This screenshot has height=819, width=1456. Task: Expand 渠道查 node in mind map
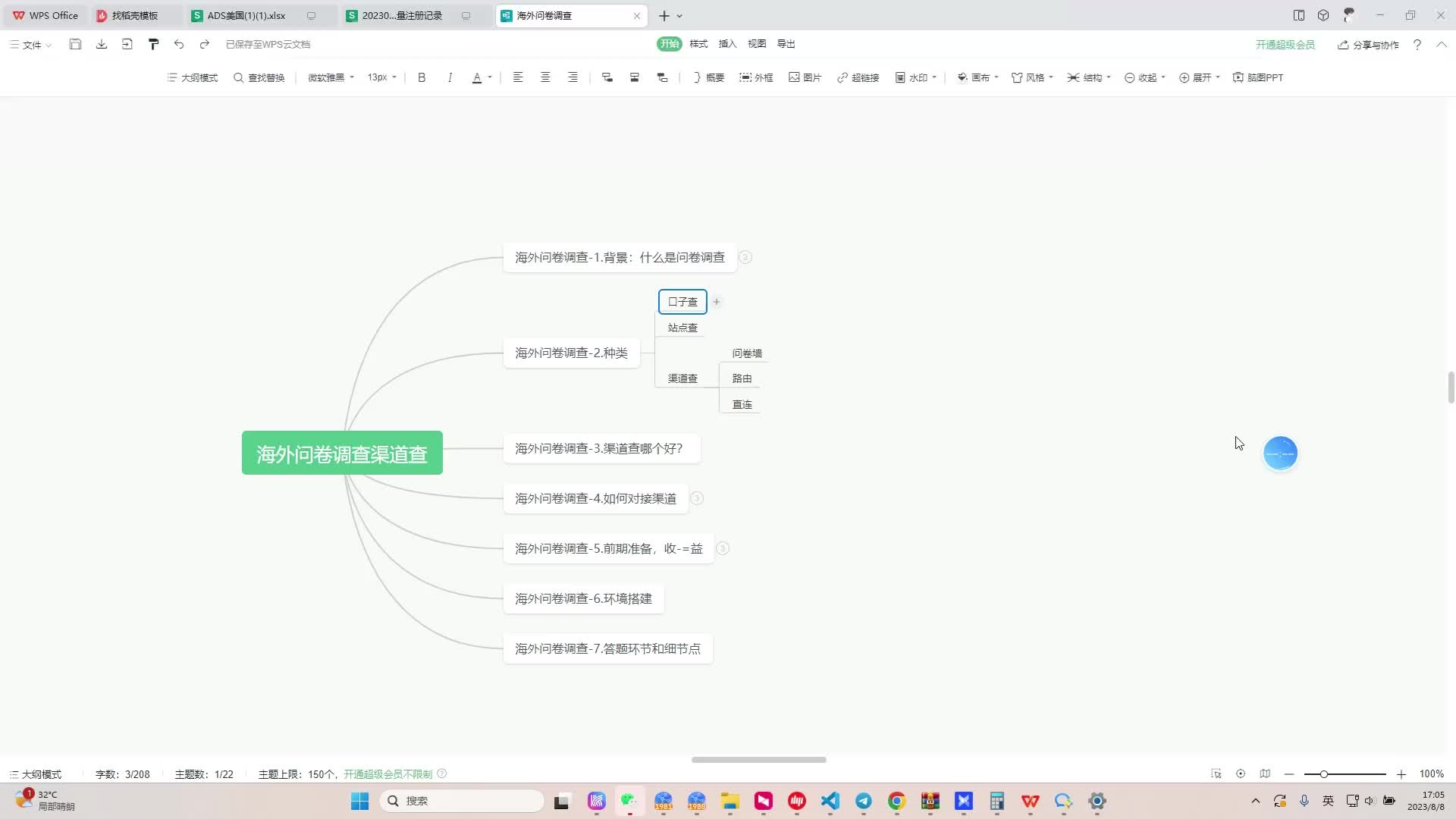pyautogui.click(x=683, y=378)
